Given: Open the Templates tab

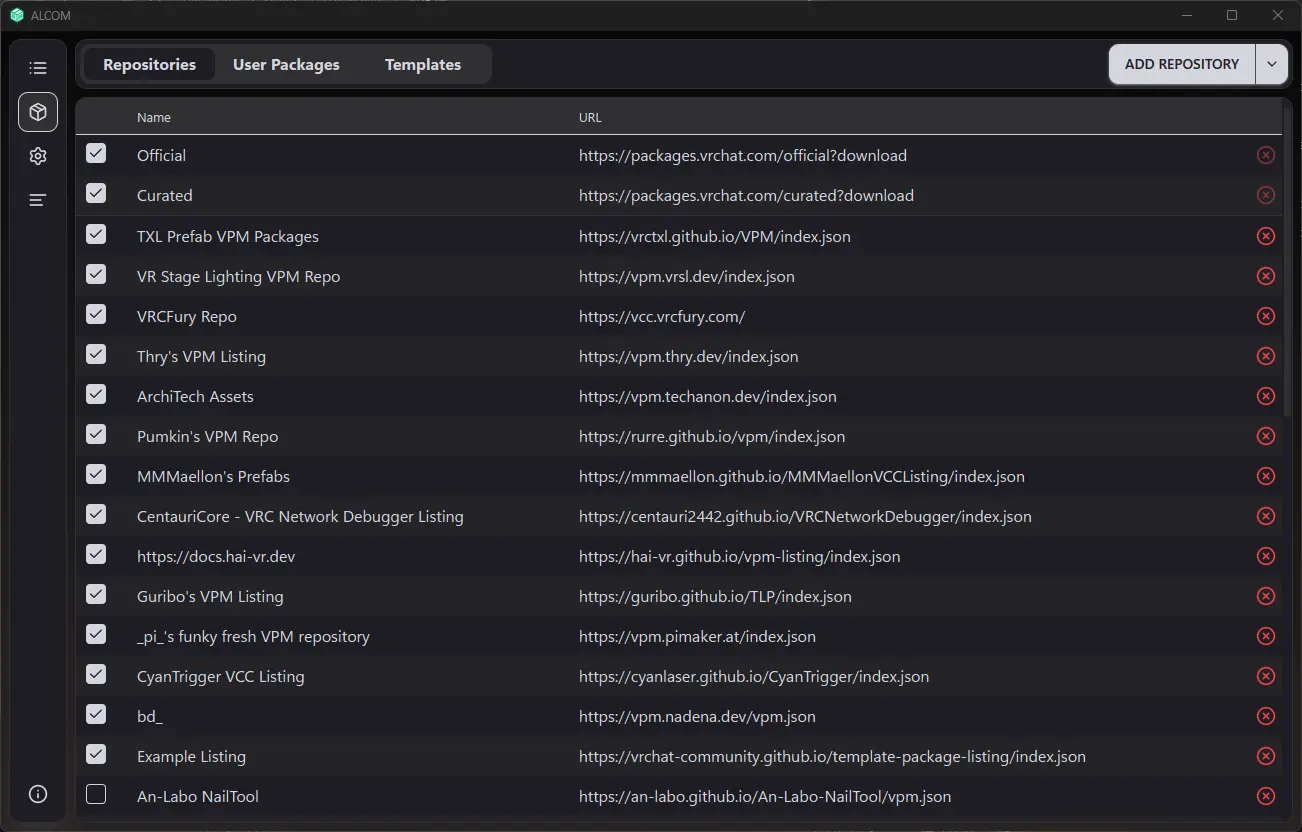Looking at the screenshot, I should click(x=423, y=64).
